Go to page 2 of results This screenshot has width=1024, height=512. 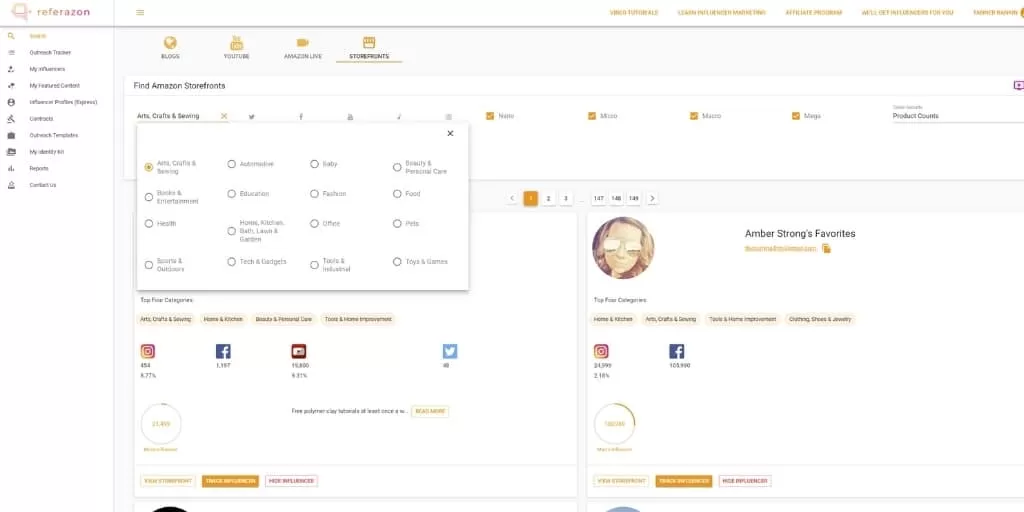[x=549, y=199]
